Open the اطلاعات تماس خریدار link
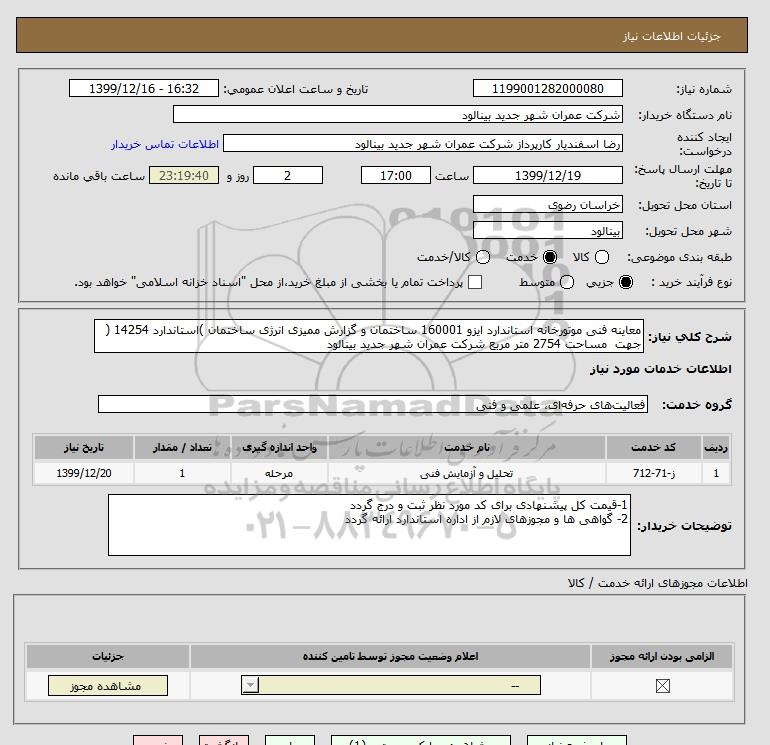The width and height of the screenshot is (770, 745). pyautogui.click(x=165, y=144)
